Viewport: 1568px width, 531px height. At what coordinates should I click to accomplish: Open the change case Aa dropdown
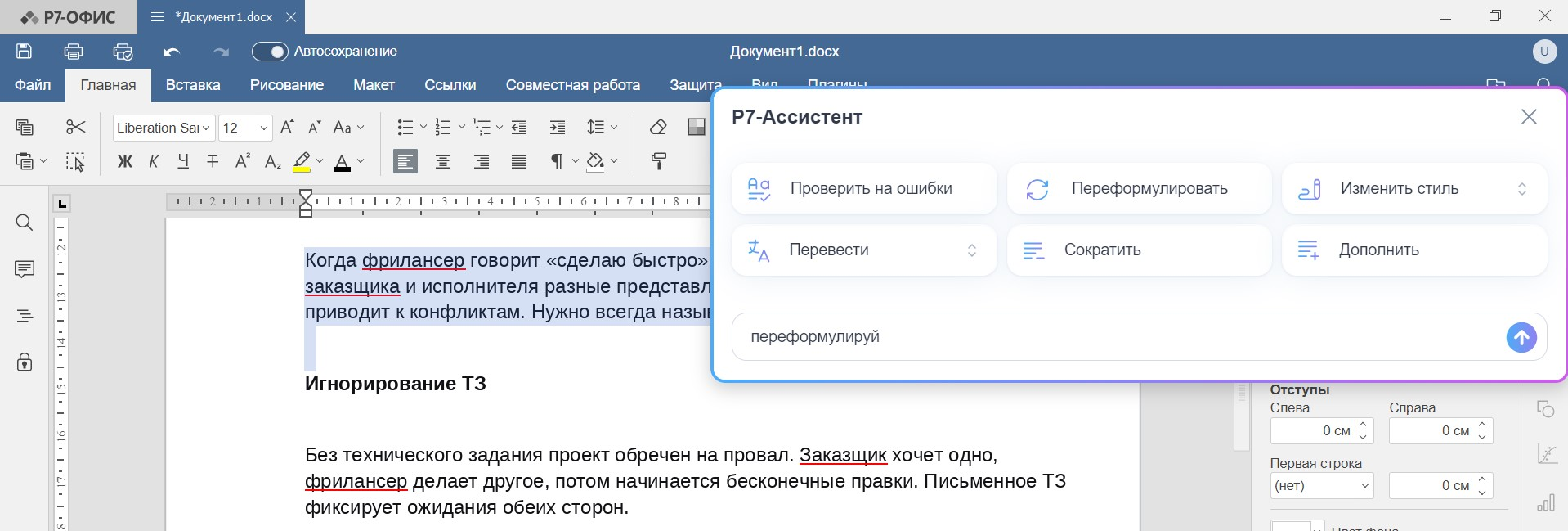click(349, 127)
